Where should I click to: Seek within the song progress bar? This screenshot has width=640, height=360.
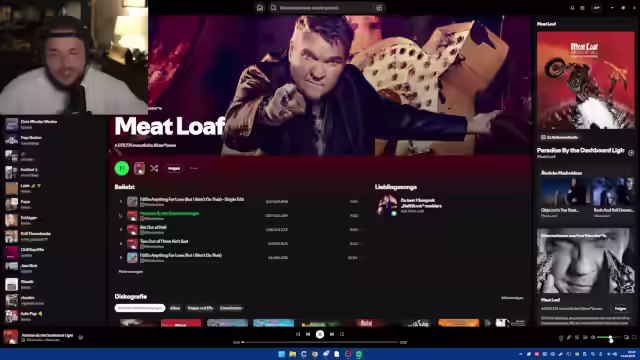(x=320, y=342)
